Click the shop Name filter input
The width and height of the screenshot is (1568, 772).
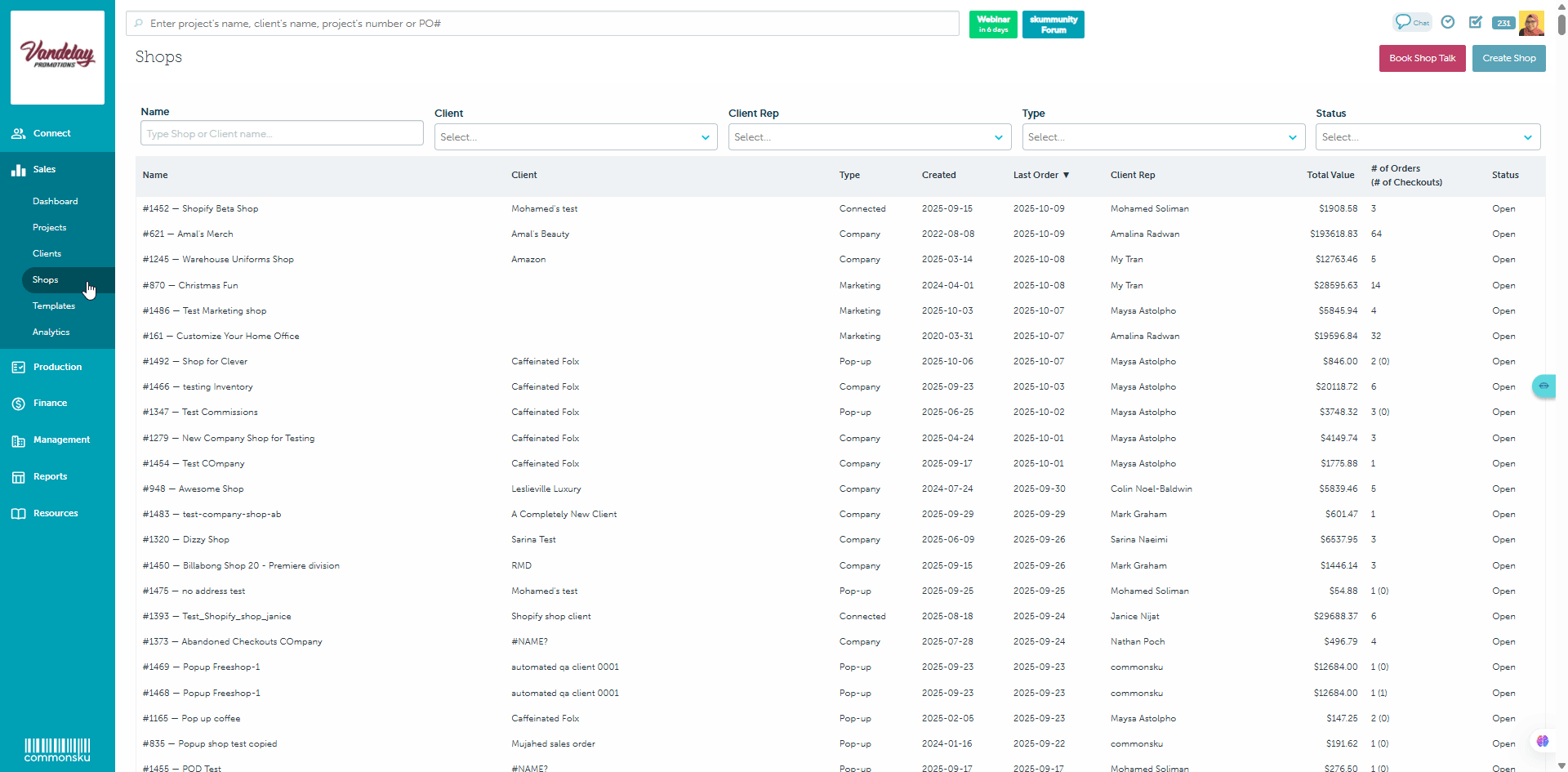coord(282,133)
